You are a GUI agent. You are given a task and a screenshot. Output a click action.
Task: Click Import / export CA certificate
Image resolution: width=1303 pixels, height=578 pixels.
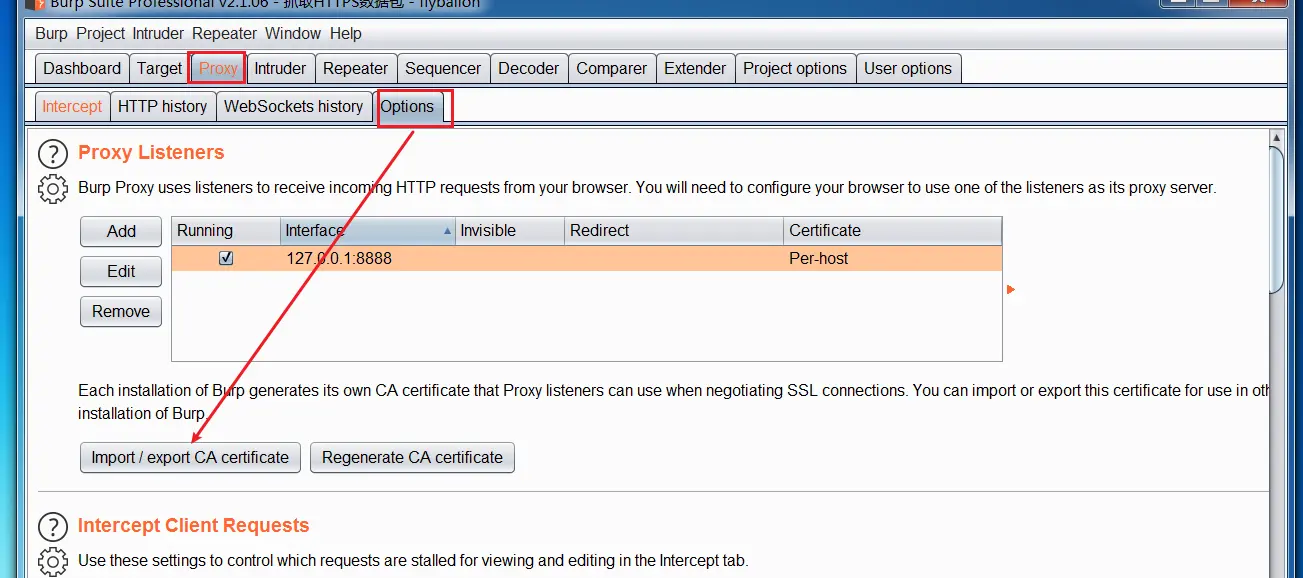pos(190,457)
